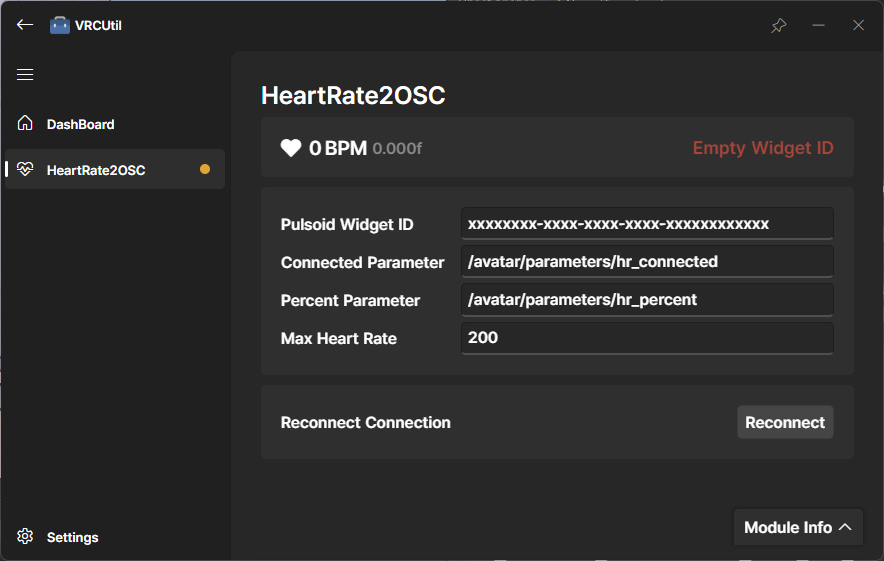Image resolution: width=884 pixels, height=561 pixels.
Task: Click the Max Heart Rate field
Action: click(x=647, y=338)
